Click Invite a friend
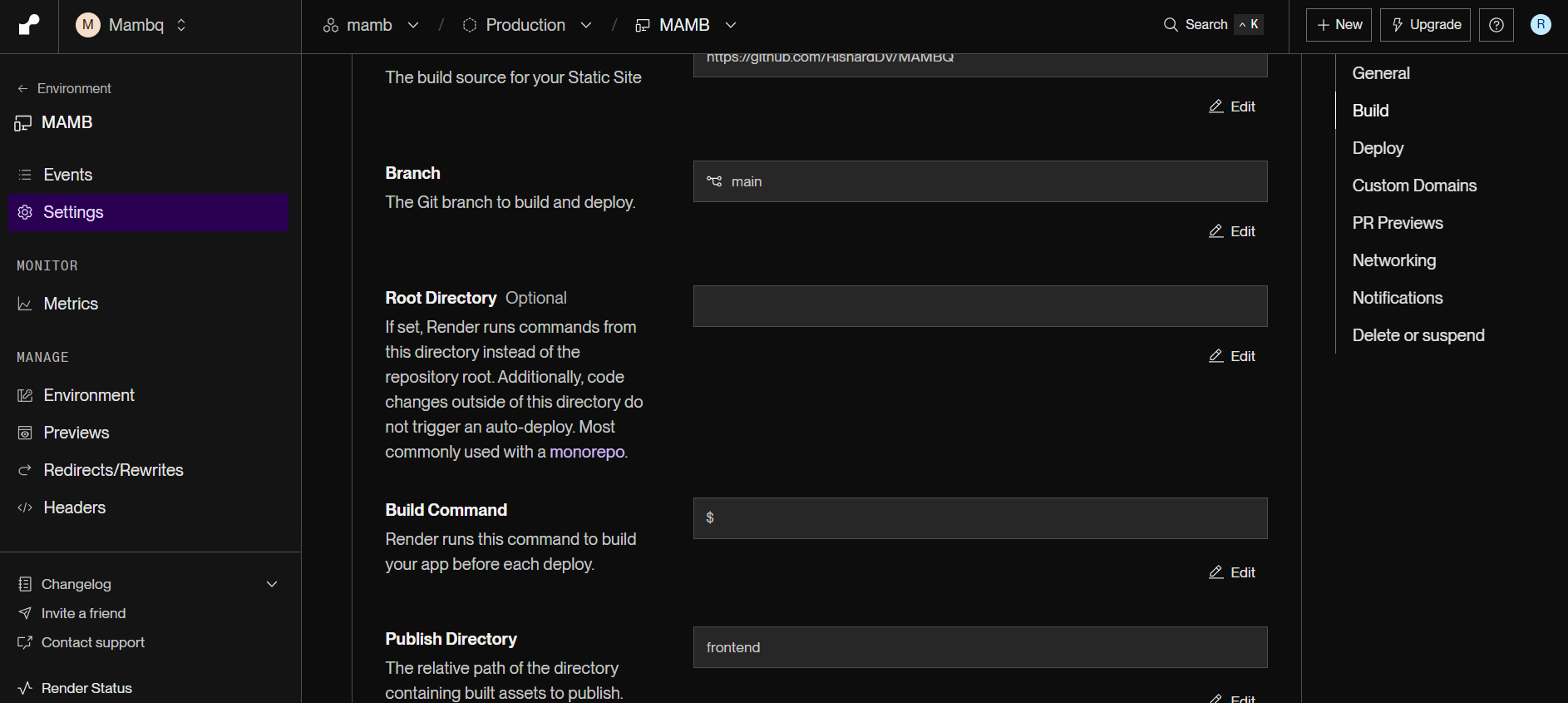 (83, 613)
